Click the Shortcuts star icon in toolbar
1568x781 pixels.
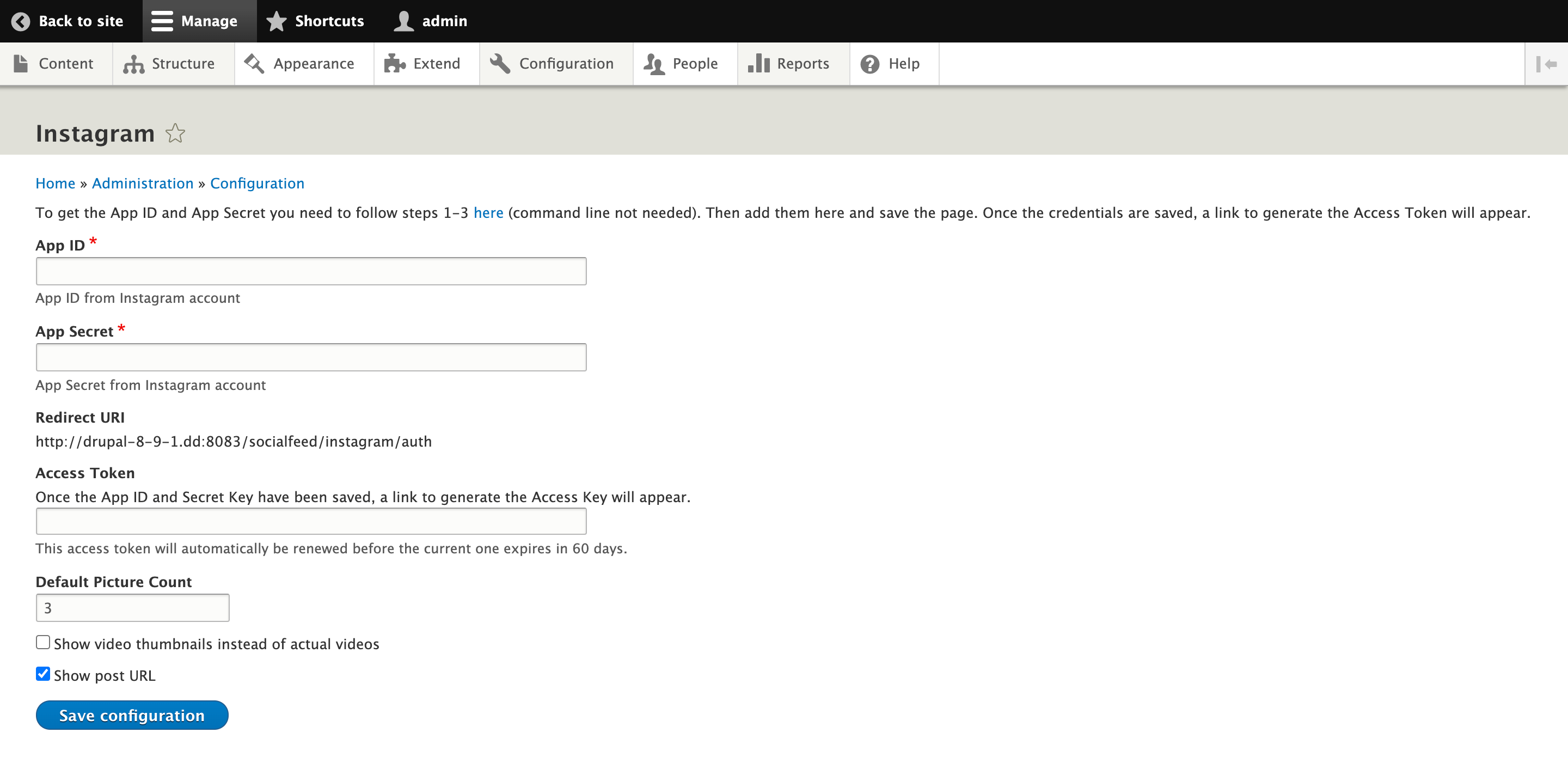277,21
